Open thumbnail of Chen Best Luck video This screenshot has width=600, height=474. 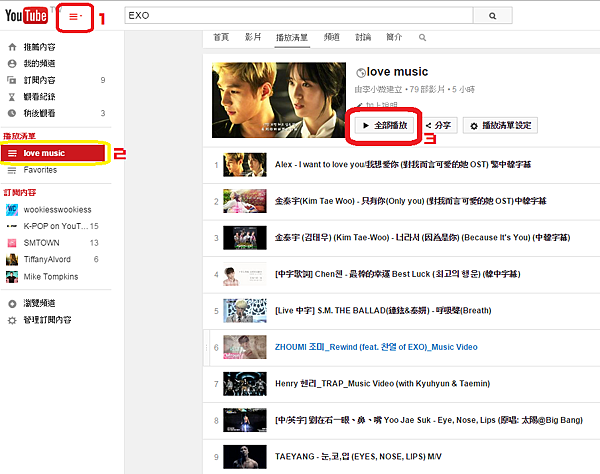pyautogui.click(x=245, y=274)
